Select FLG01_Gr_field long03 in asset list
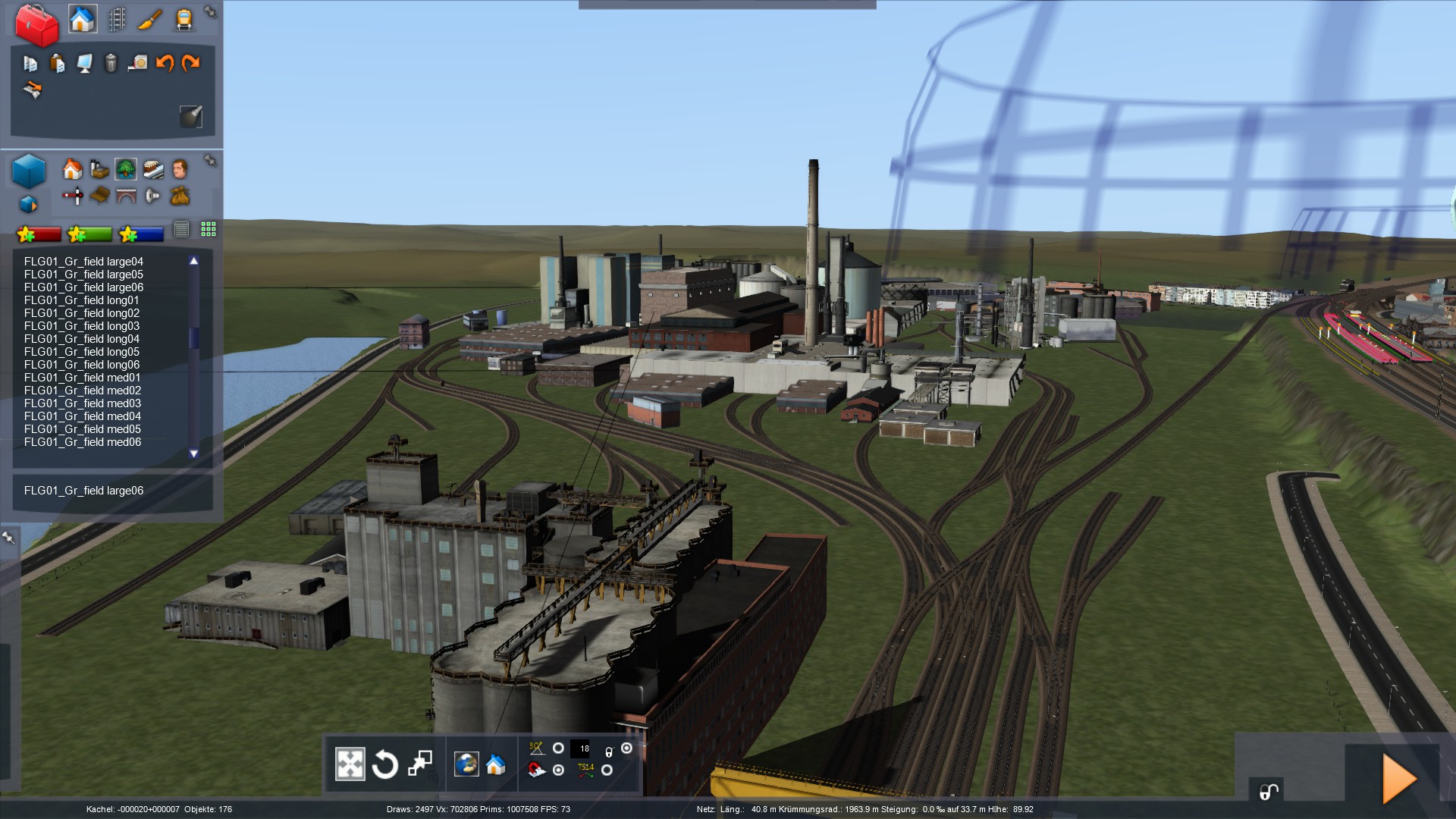The image size is (1456, 819). point(82,326)
